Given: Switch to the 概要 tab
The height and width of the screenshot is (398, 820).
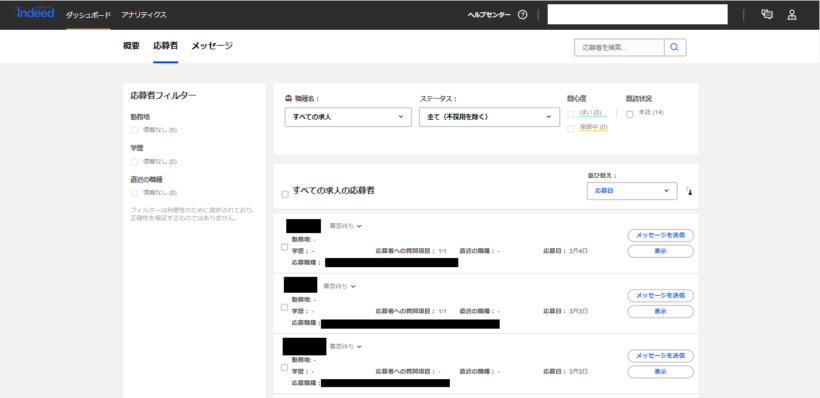Looking at the screenshot, I should (x=131, y=46).
